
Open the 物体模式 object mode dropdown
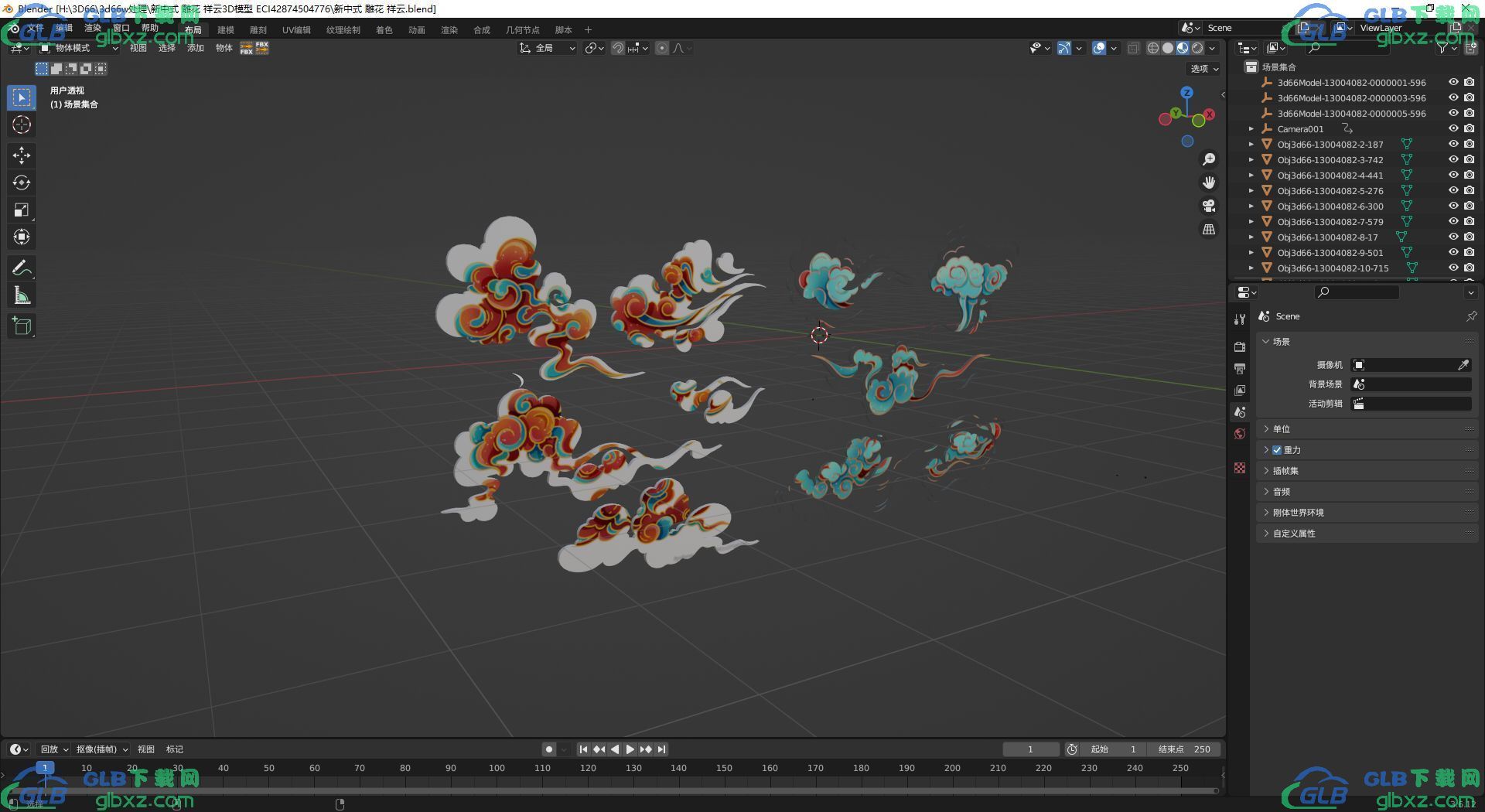tap(78, 48)
